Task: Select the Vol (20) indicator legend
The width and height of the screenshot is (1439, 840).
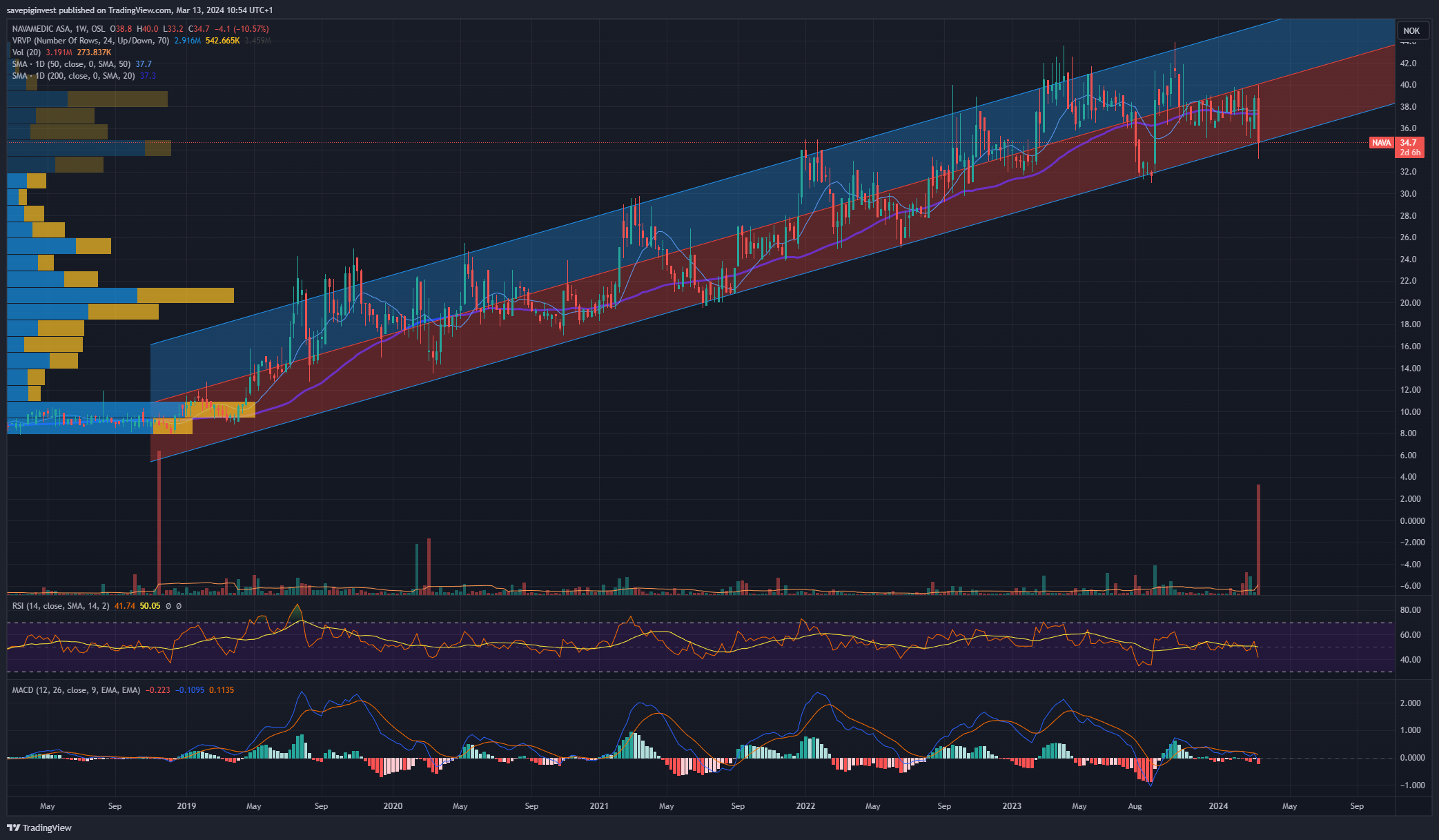Action: [27, 52]
